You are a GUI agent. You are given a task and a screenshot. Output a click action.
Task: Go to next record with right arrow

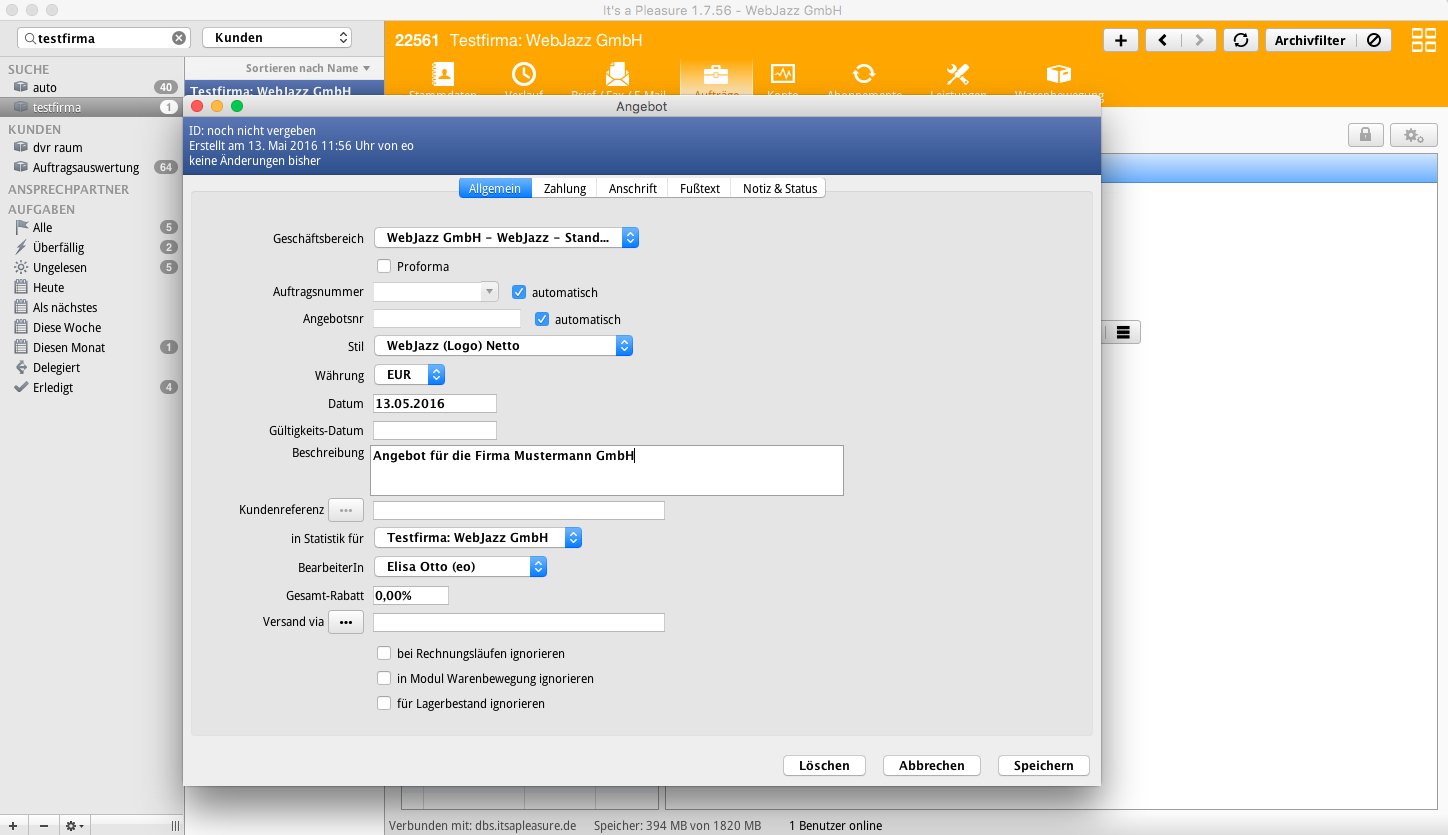click(1198, 40)
